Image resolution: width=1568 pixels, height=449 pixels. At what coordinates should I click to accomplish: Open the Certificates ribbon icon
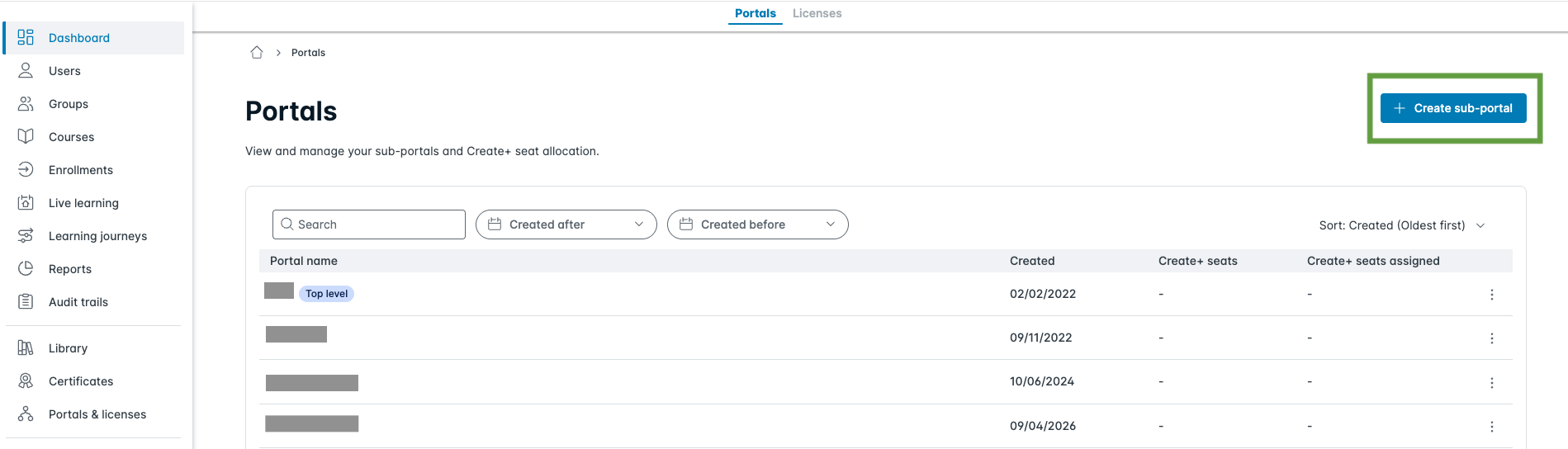[x=26, y=381]
